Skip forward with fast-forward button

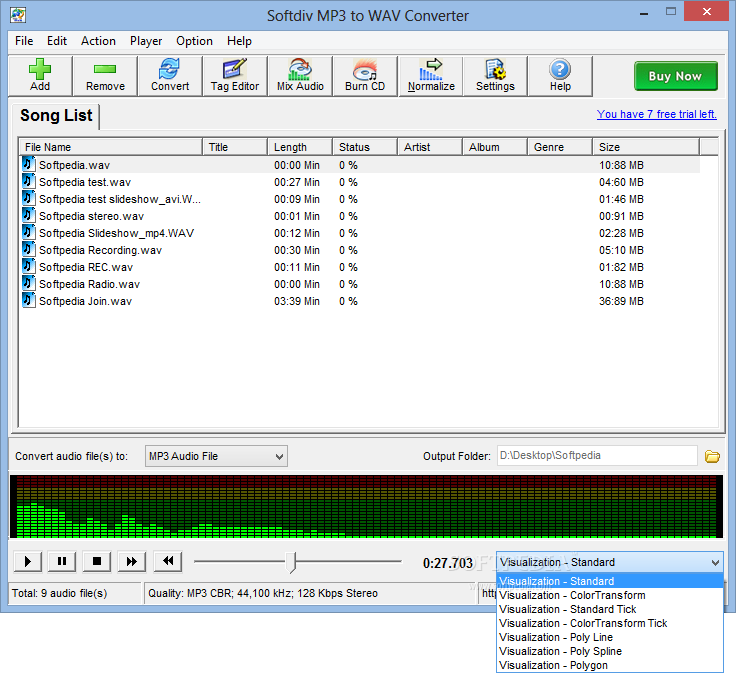point(132,561)
